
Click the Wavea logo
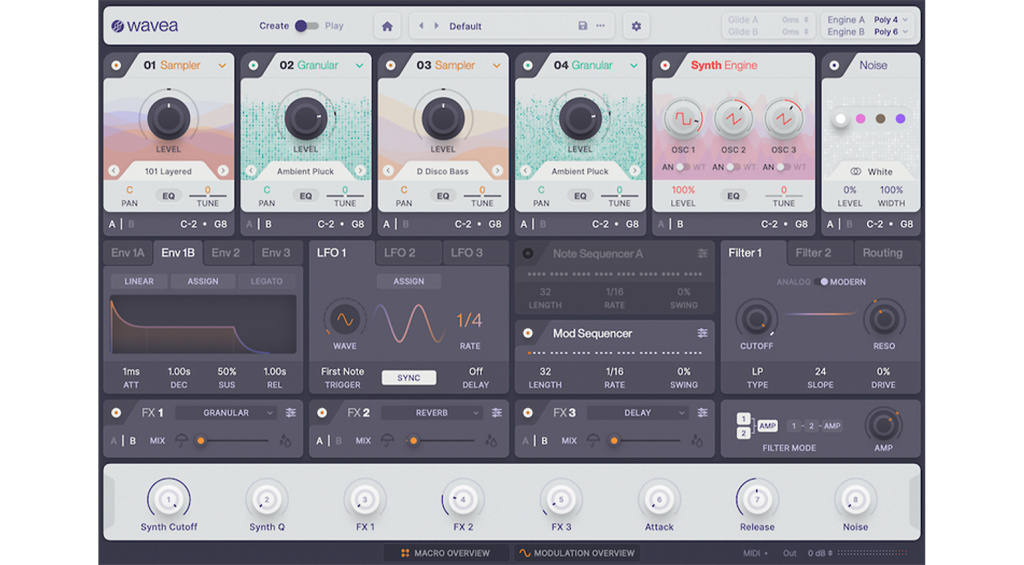pos(145,26)
